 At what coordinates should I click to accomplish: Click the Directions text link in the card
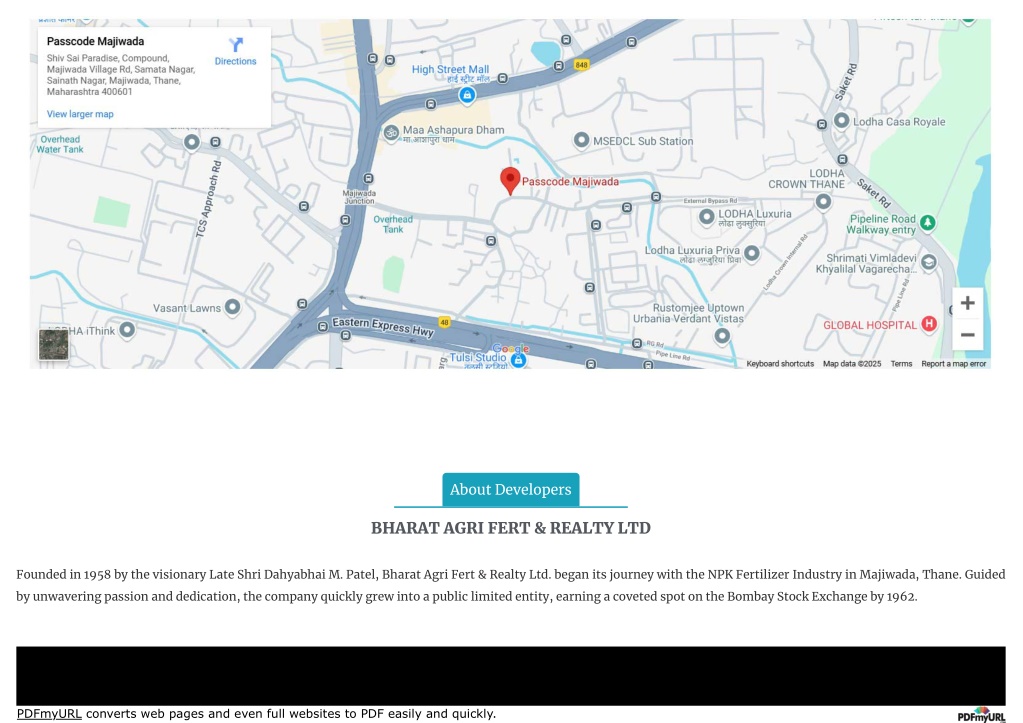(x=236, y=61)
